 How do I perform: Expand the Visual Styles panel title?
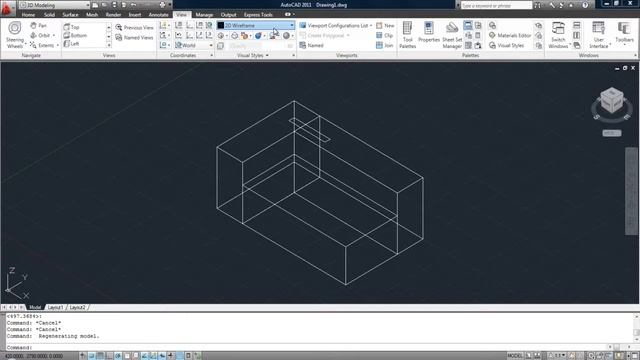[x=253, y=55]
